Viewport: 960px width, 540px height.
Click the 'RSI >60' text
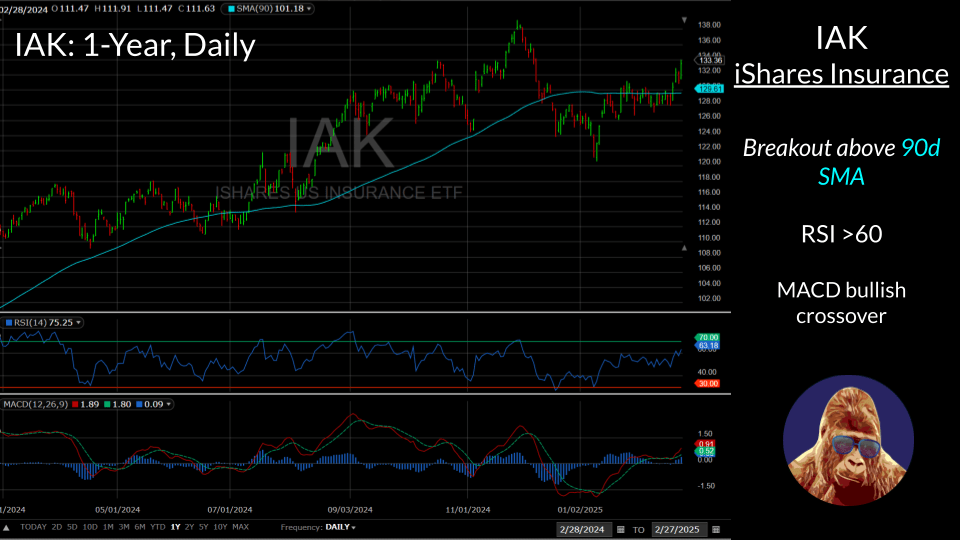[841, 234]
